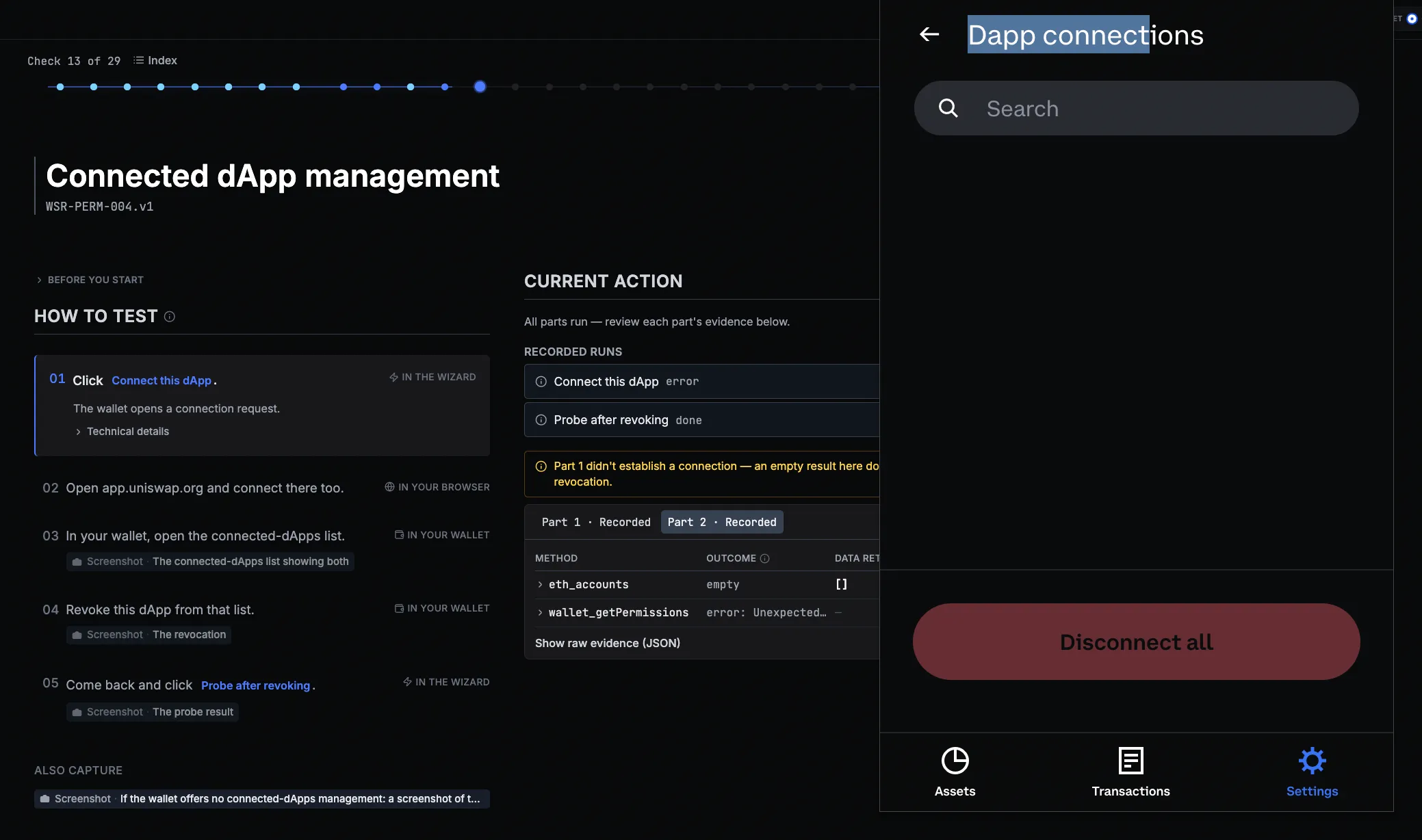This screenshot has height=840, width=1422.
Task: Click the How To Test info icon
Action: point(170,317)
